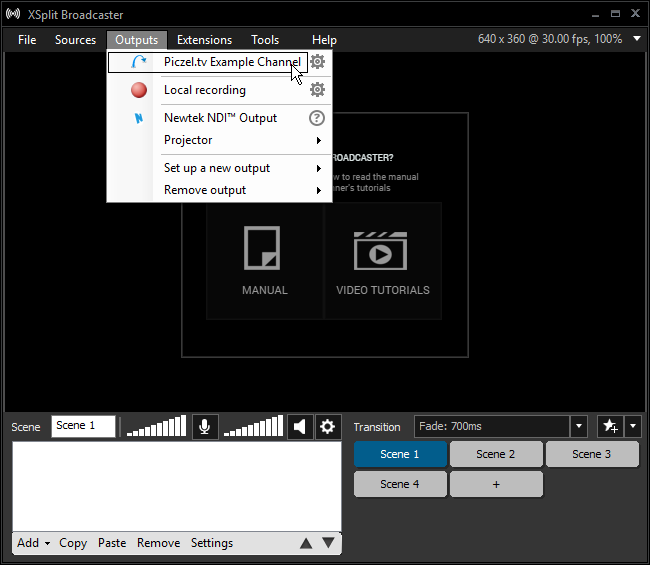
Task: Click the Newtek NDI Output help icon
Action: click(x=317, y=118)
